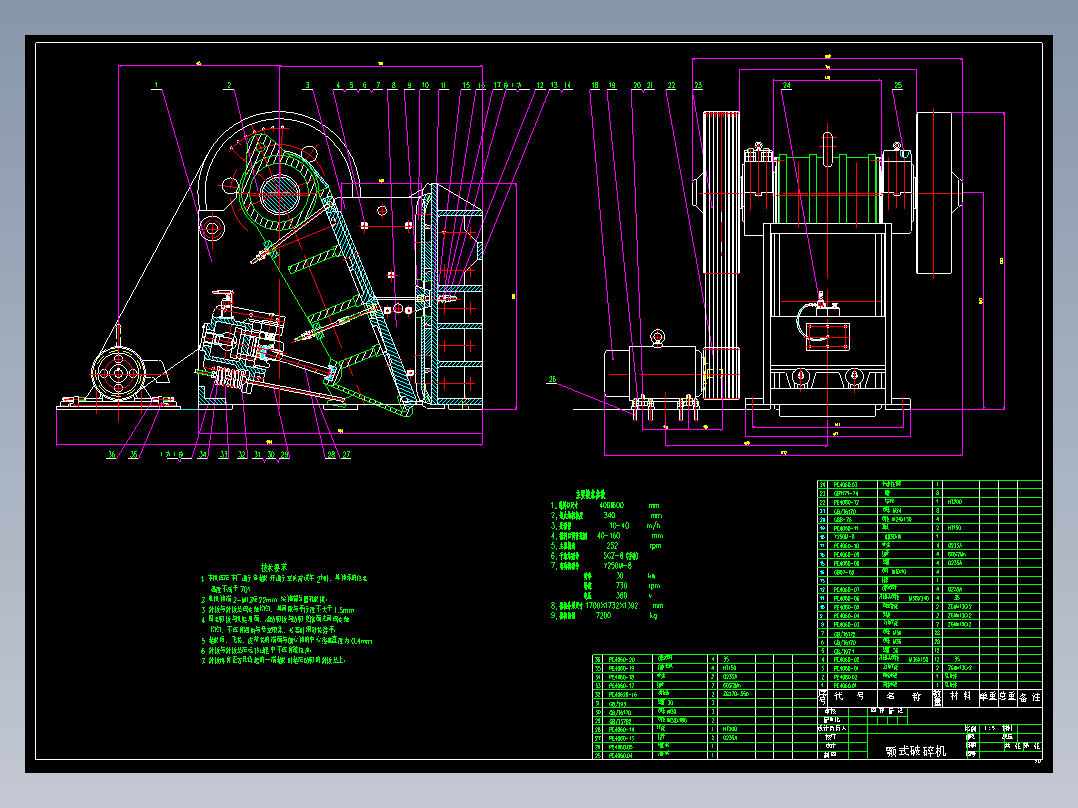
Task: Click the PE4060-20 entry in parts list
Action: pos(621,659)
